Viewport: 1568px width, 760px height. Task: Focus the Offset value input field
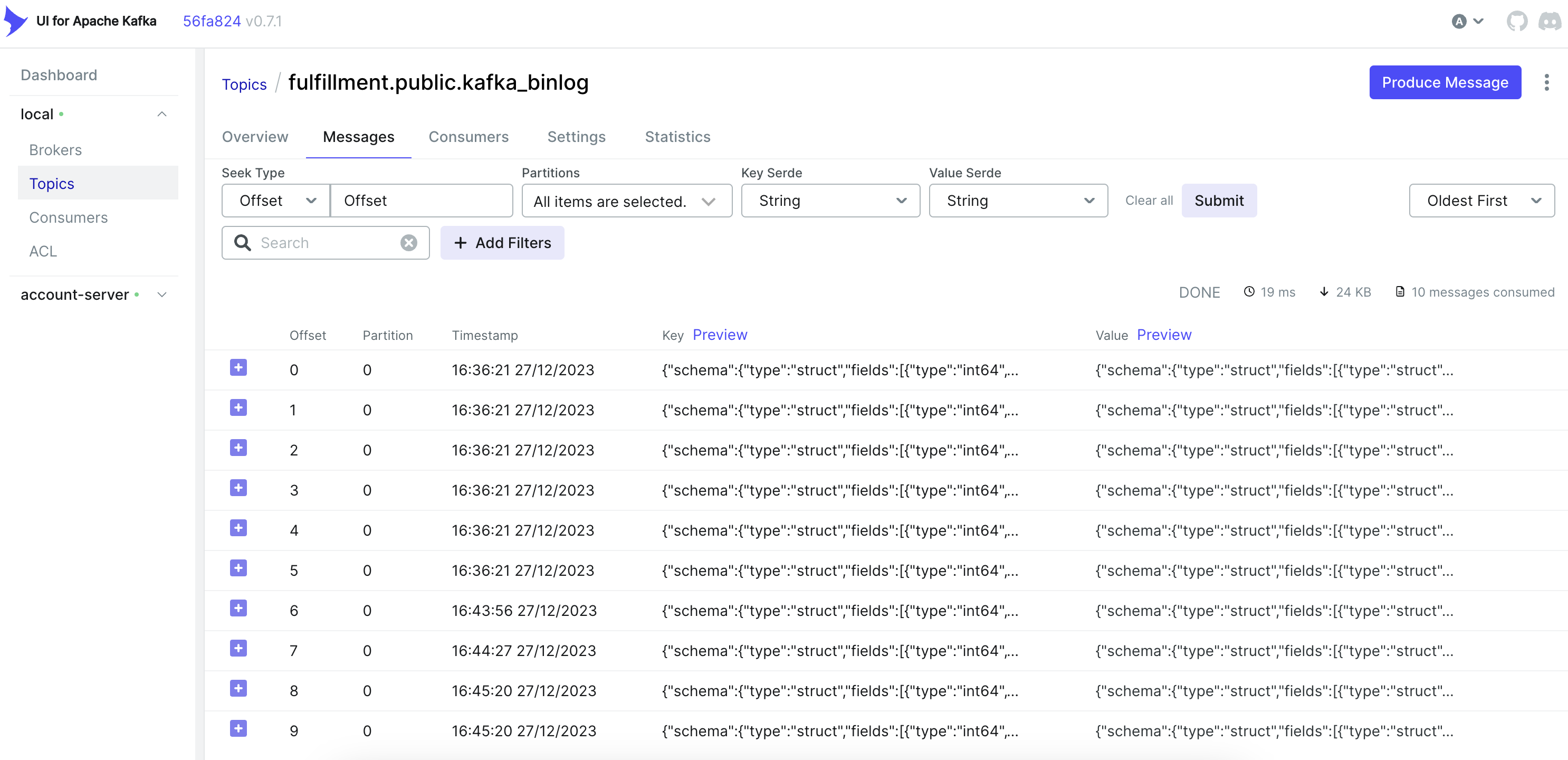pyautogui.click(x=421, y=201)
